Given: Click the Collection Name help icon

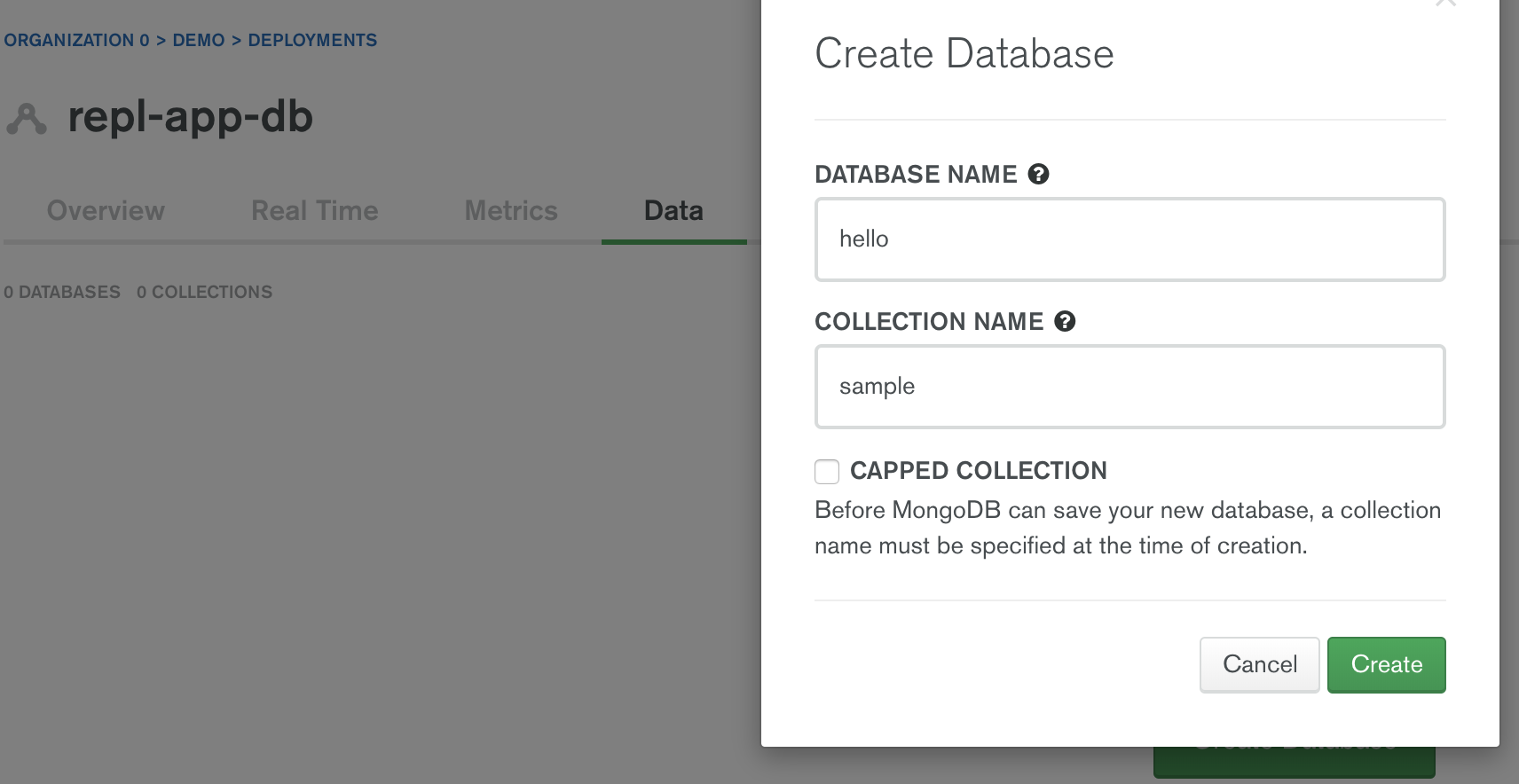Looking at the screenshot, I should click(x=1065, y=321).
